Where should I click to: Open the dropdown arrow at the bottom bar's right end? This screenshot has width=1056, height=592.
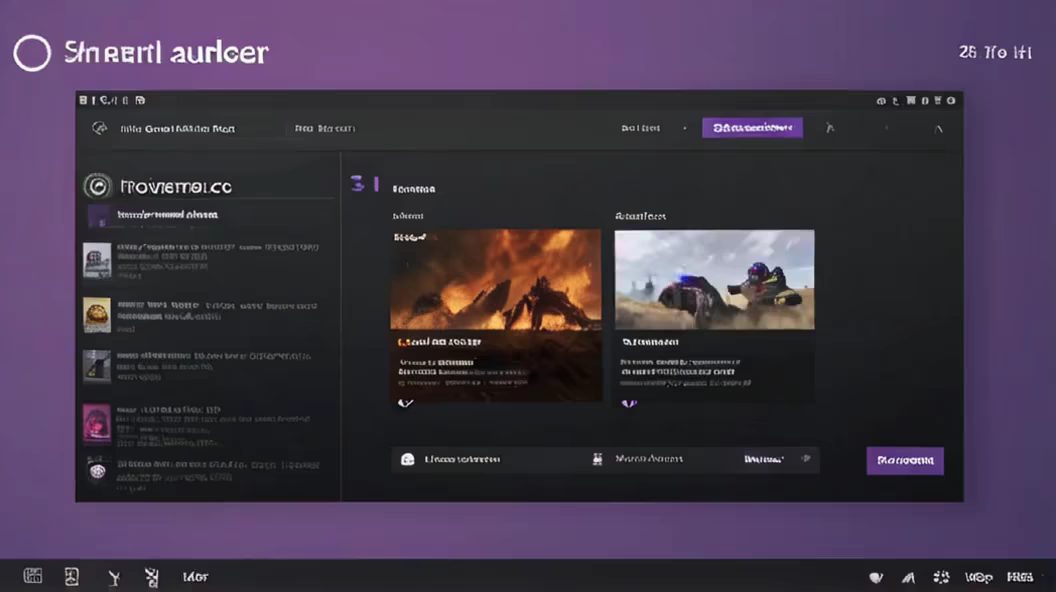[x=804, y=459]
